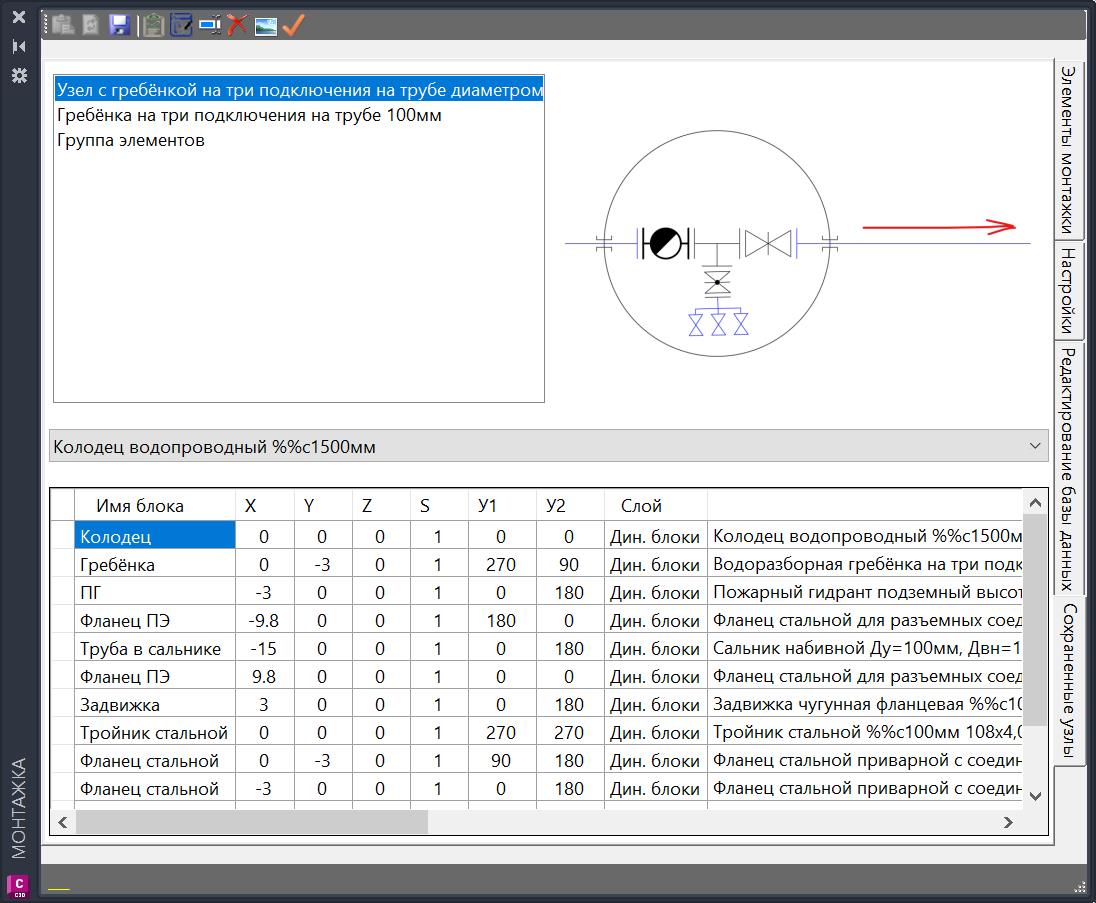
Task: Click the rename text field icon
Action: pos(210,26)
